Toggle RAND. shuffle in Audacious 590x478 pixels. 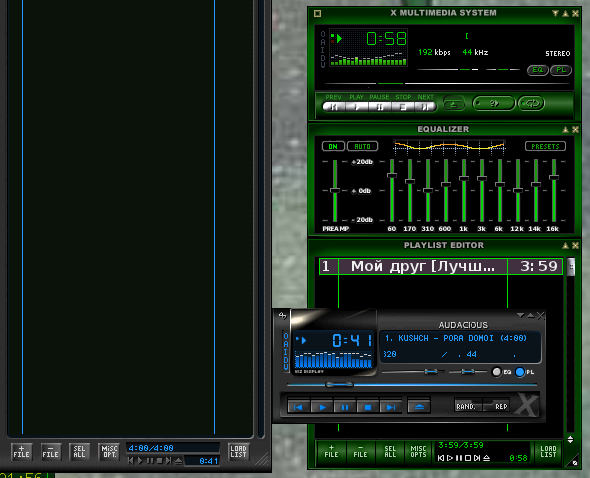pos(468,406)
